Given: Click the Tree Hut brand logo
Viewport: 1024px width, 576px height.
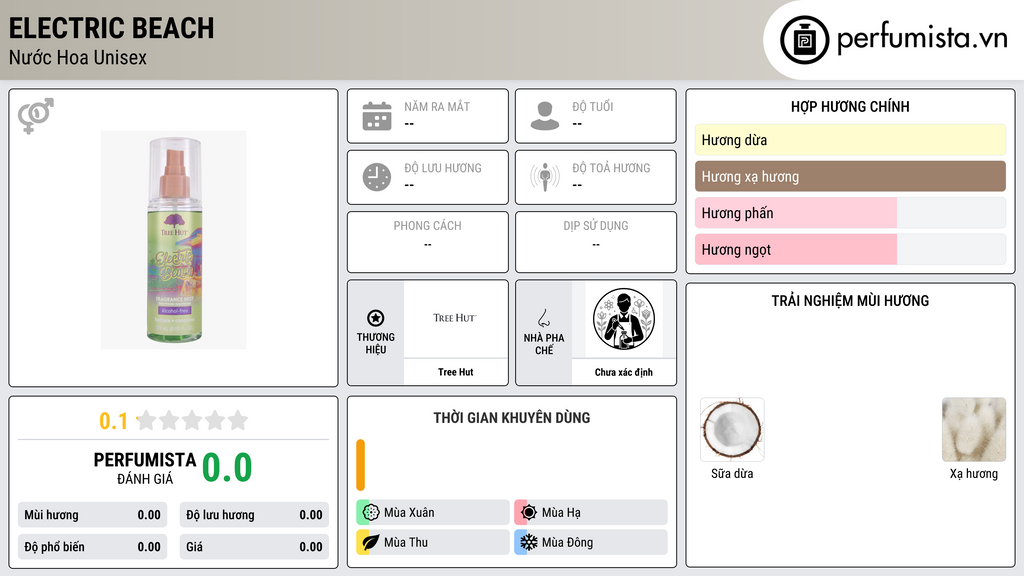Looking at the screenshot, I should 455,318.
